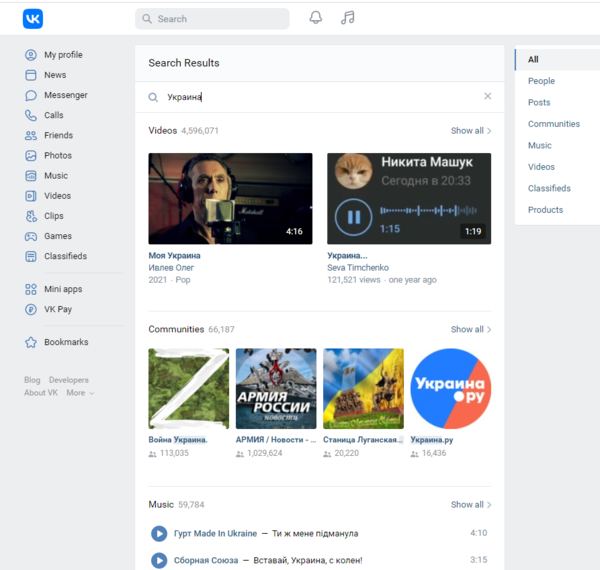This screenshot has height=570, width=600.
Task: Click the Mini apps grid icon
Action: 31,289
